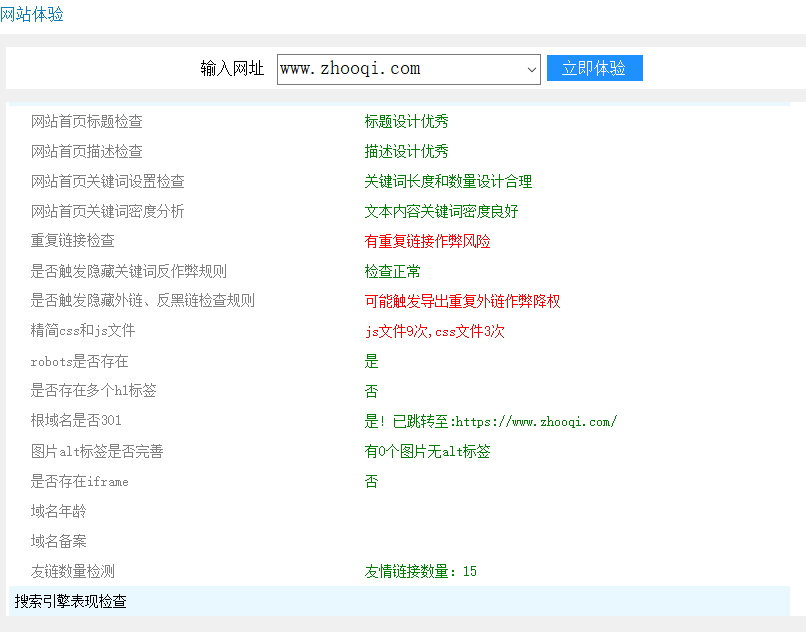The height and width of the screenshot is (632, 806).
Task: Click the 立即体验 button
Action: click(x=594, y=68)
